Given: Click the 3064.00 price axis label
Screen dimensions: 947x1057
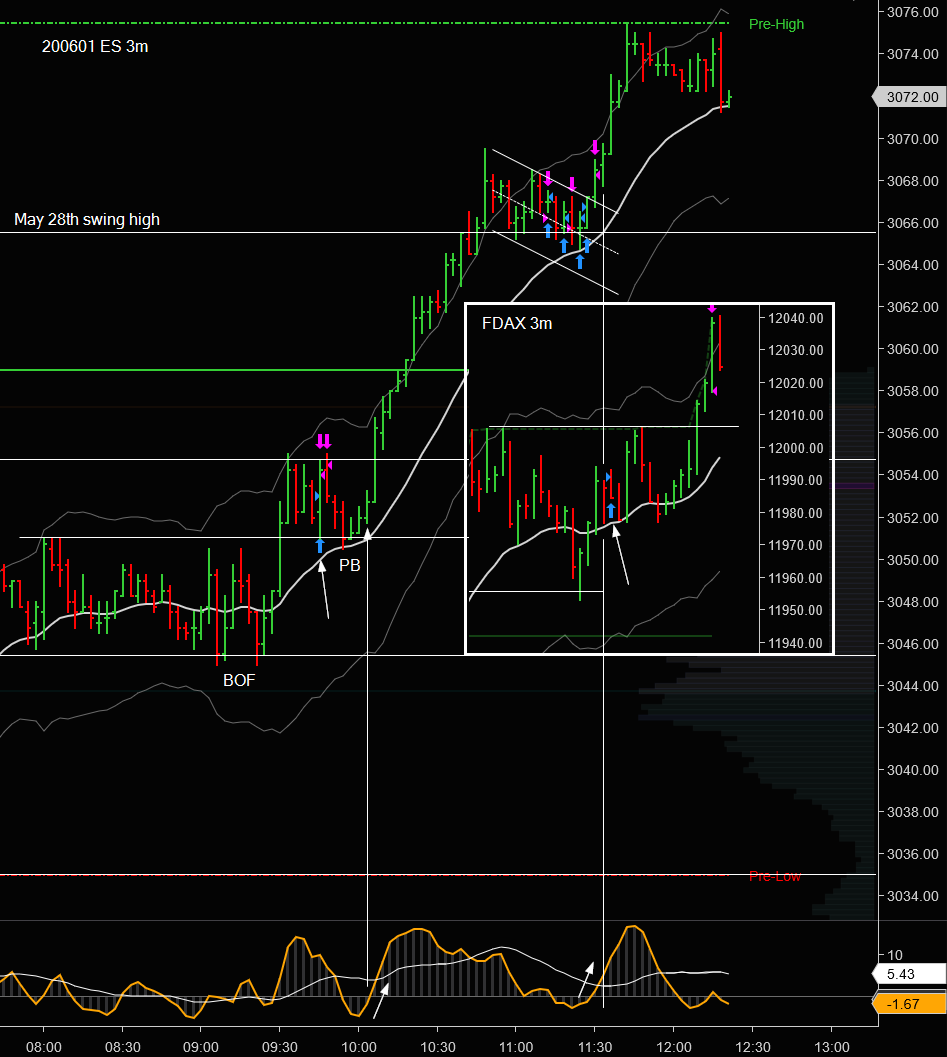Looking at the screenshot, I should 913,265.
